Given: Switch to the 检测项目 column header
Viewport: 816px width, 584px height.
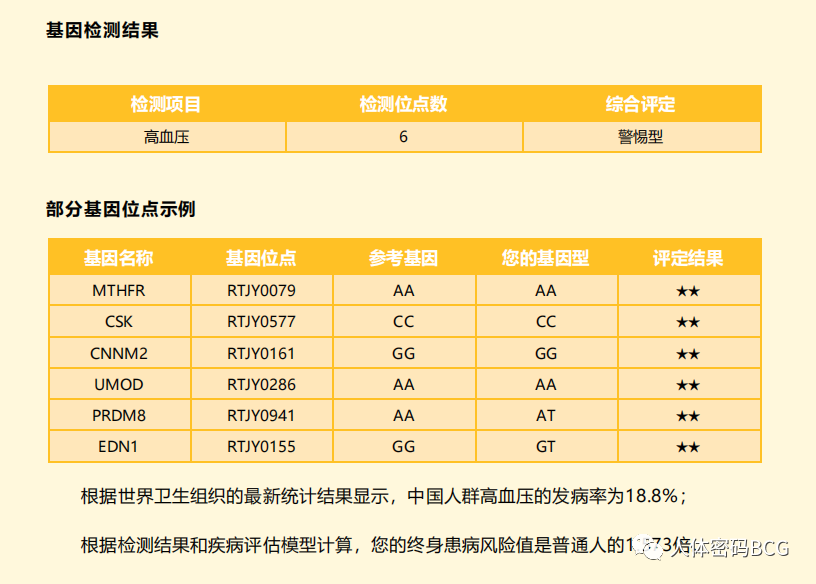Looking at the screenshot, I should pyautogui.click(x=167, y=104).
